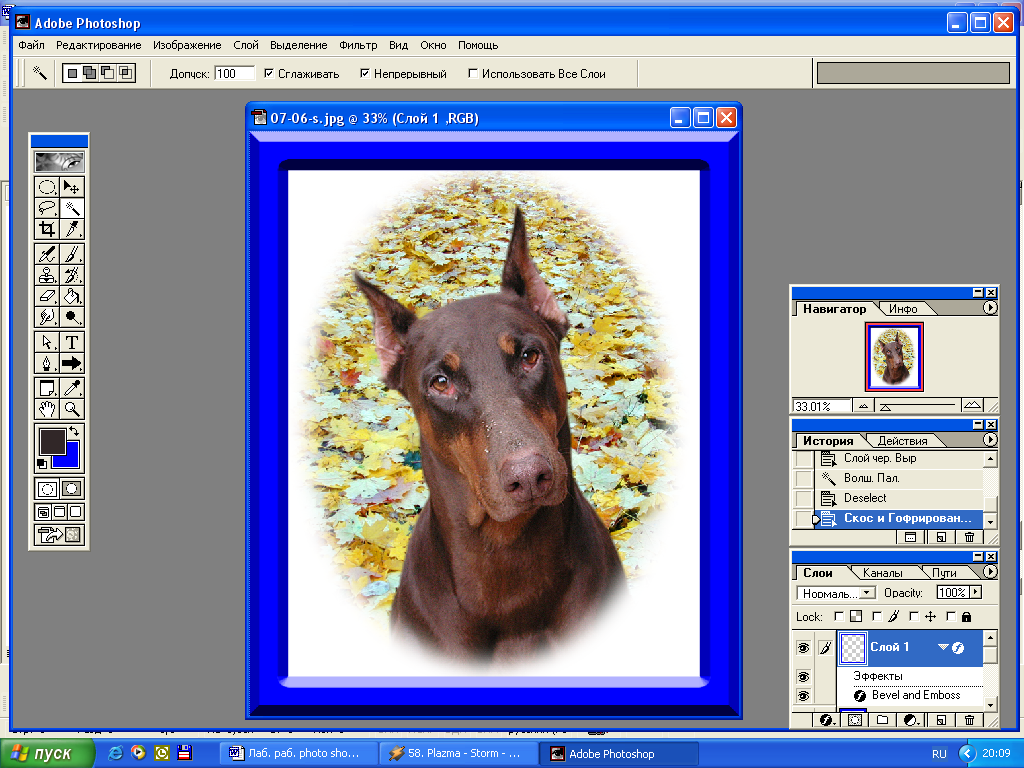Select the Move tool
Image resolution: width=1024 pixels, height=768 pixels.
click(x=72, y=187)
